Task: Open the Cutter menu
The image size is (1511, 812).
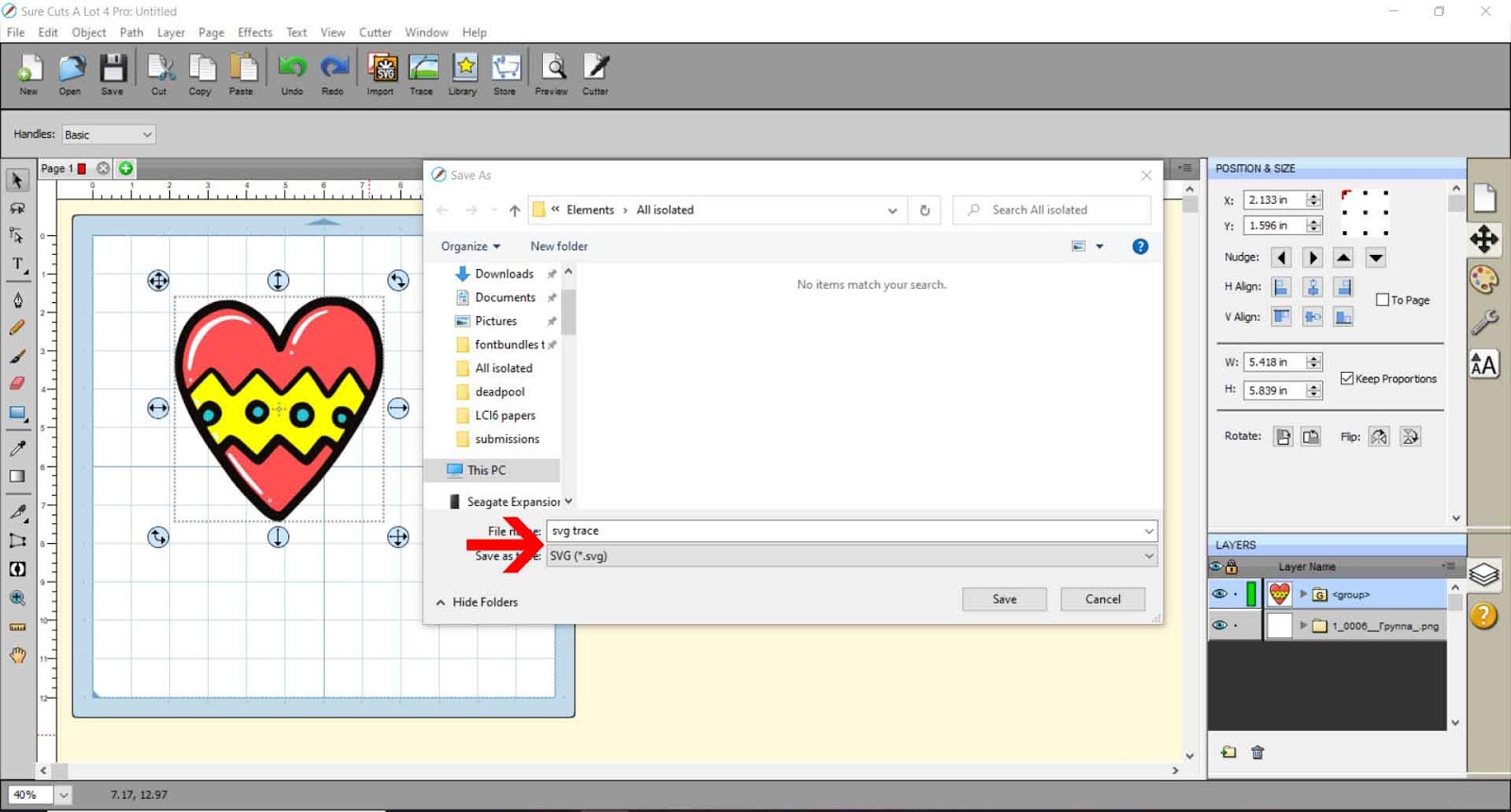Action: tap(375, 32)
